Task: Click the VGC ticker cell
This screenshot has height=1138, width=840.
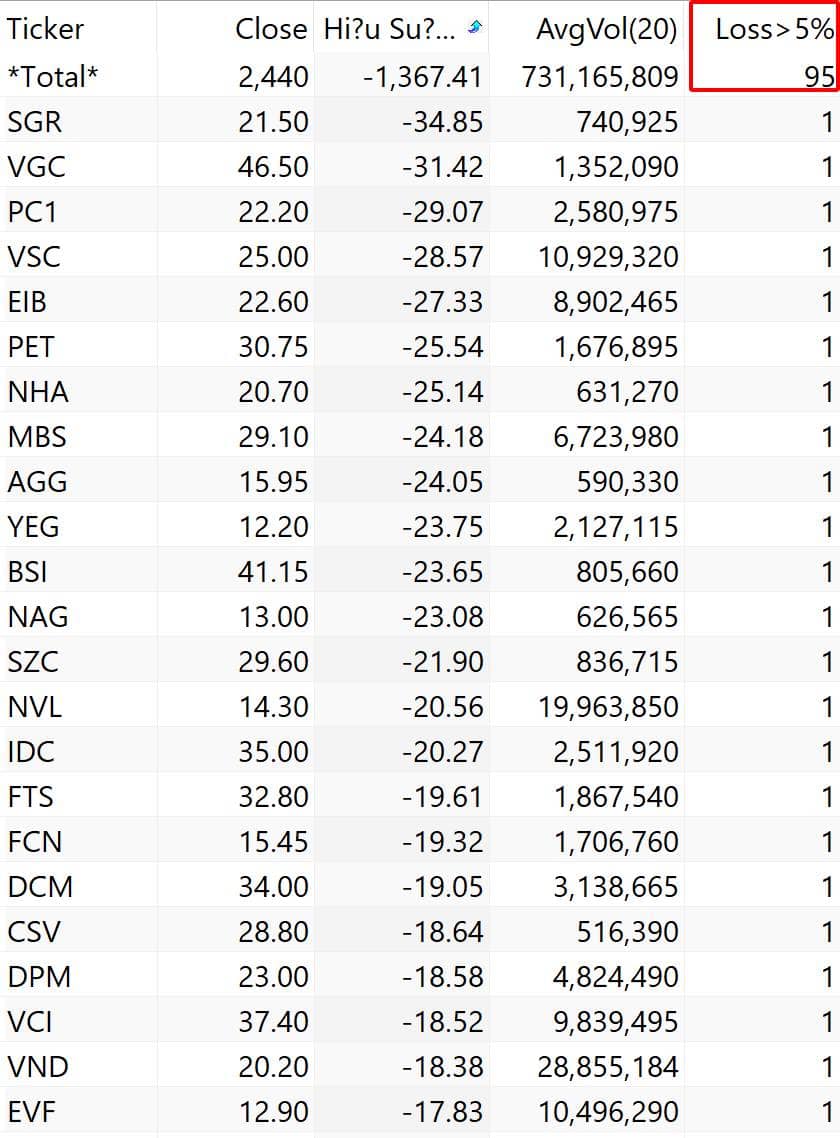Action: (37, 167)
